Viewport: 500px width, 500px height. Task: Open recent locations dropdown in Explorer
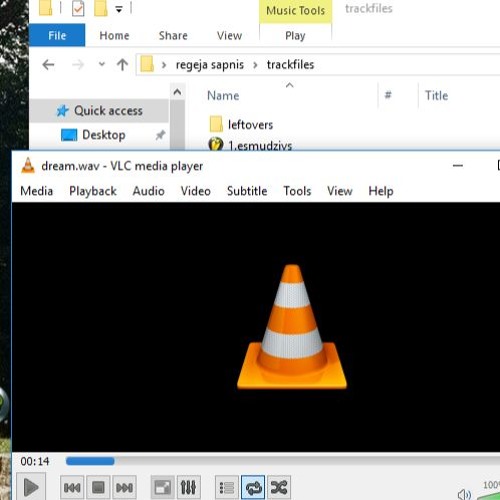pos(102,64)
